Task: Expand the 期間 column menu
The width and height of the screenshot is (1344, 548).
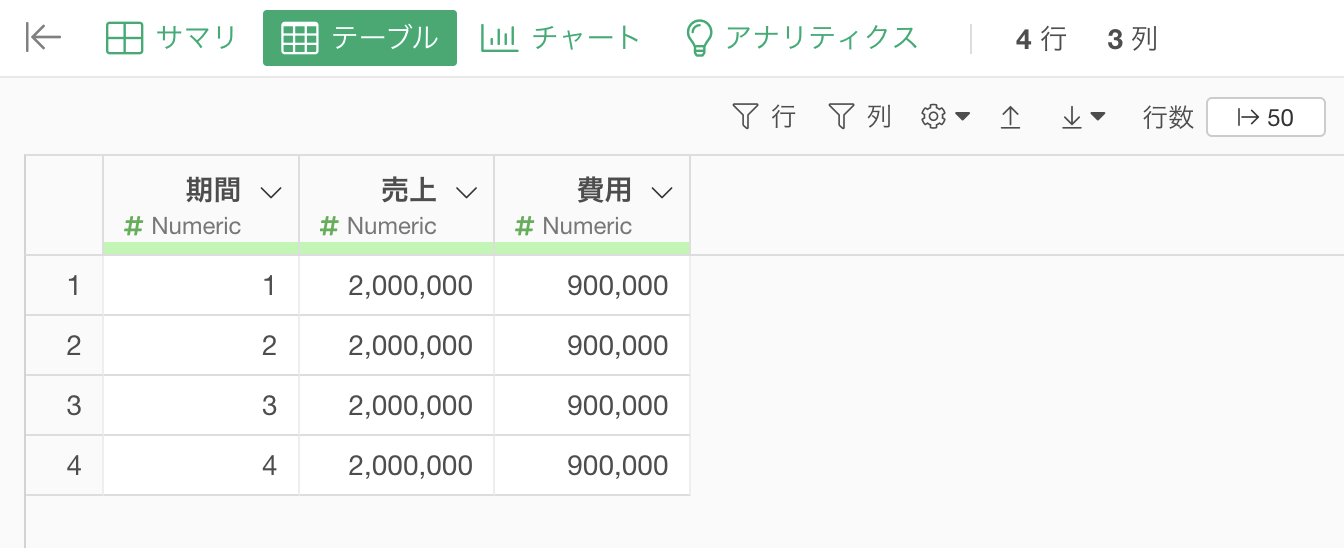Action: 271,192
